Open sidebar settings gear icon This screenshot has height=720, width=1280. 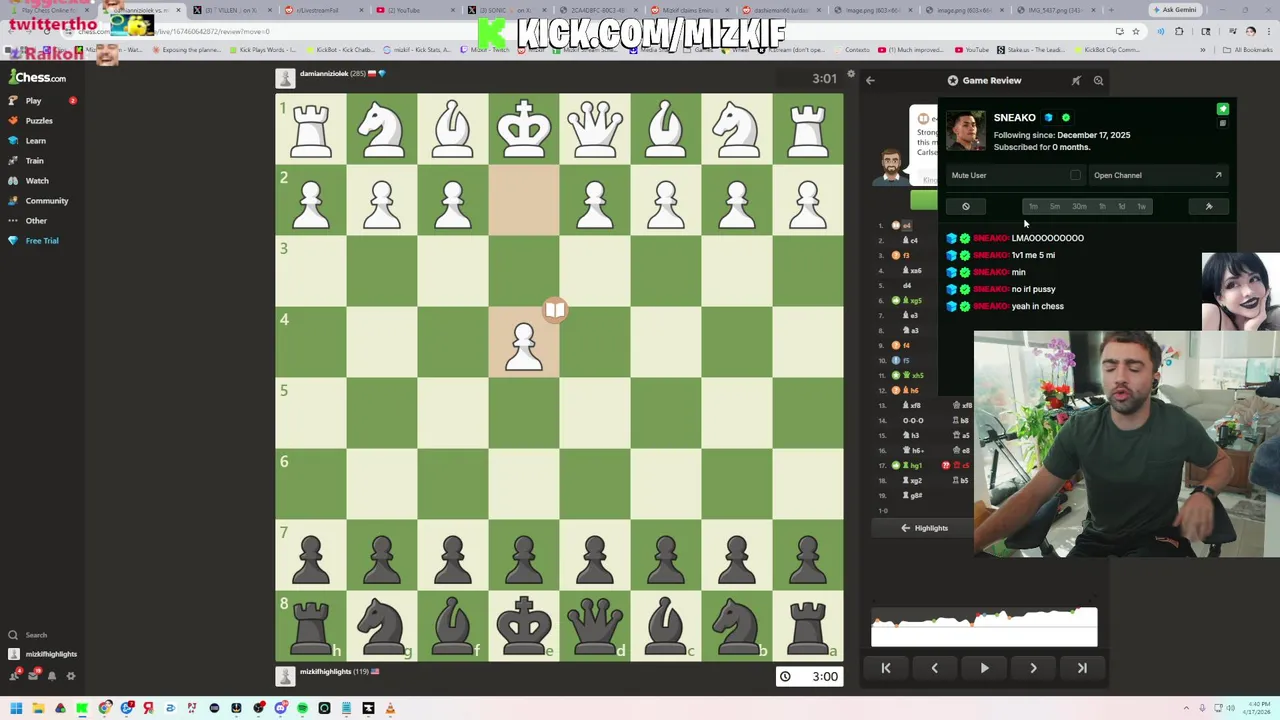71,676
